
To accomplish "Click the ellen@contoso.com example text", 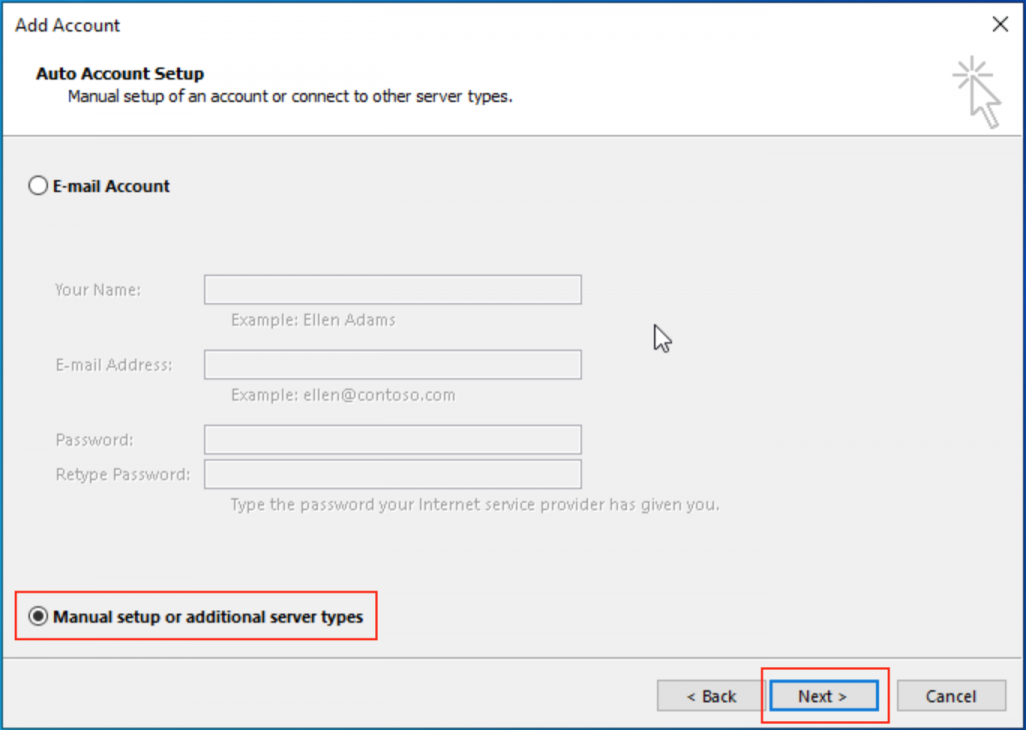I will pyautogui.click(x=343, y=395).
